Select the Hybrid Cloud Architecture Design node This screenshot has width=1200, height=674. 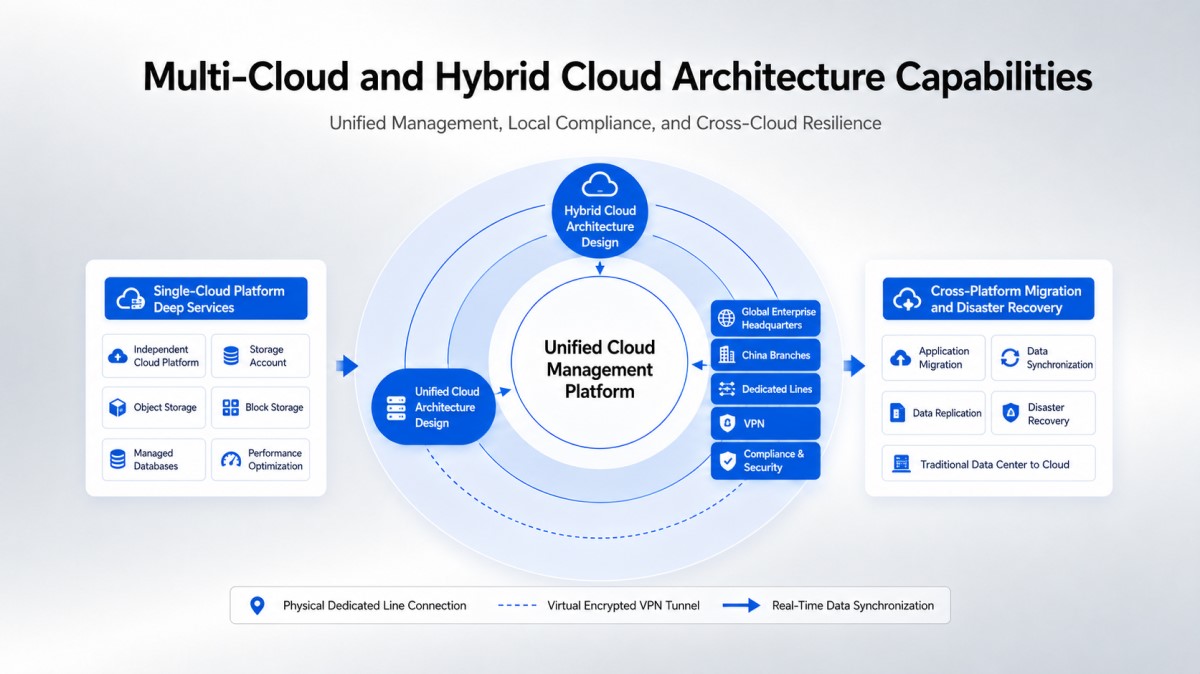600,210
